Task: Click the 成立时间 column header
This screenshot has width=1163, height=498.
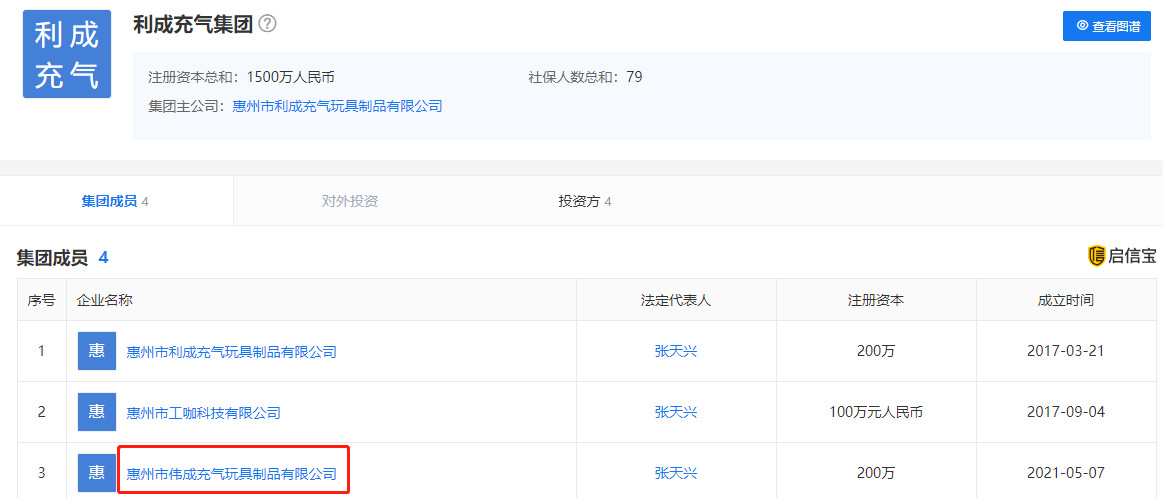Action: [1066, 301]
